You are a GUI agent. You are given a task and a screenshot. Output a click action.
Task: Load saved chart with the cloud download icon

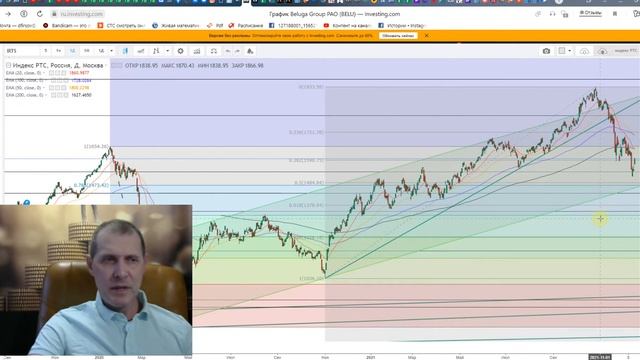602,51
